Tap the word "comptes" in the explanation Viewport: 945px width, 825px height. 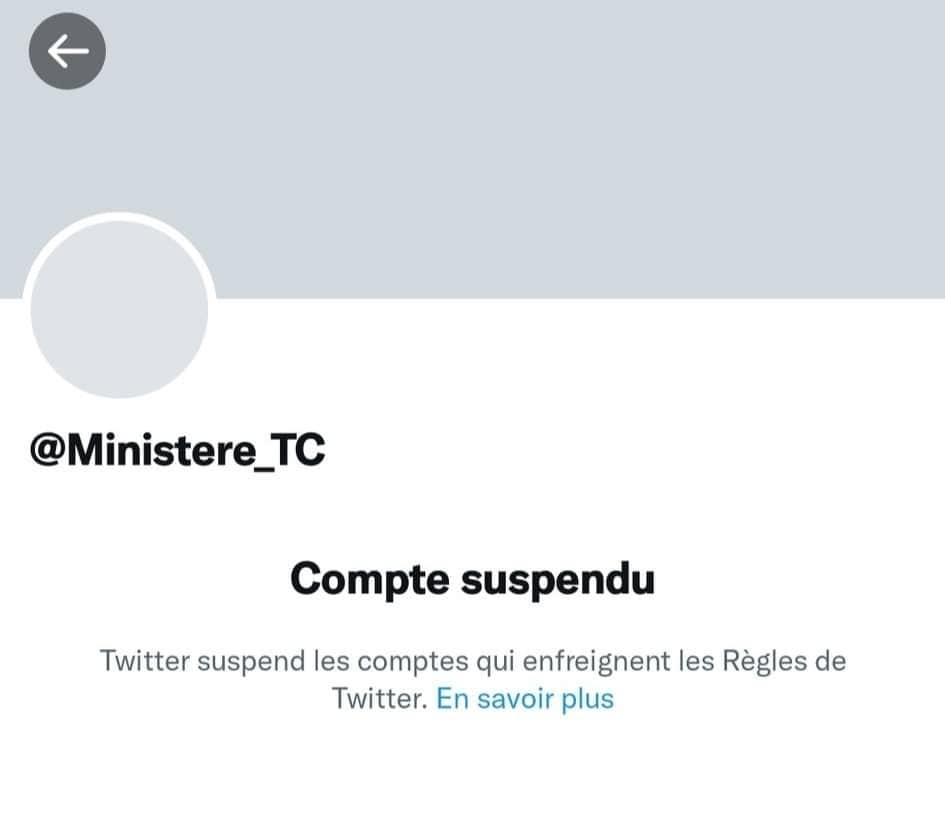(x=413, y=662)
